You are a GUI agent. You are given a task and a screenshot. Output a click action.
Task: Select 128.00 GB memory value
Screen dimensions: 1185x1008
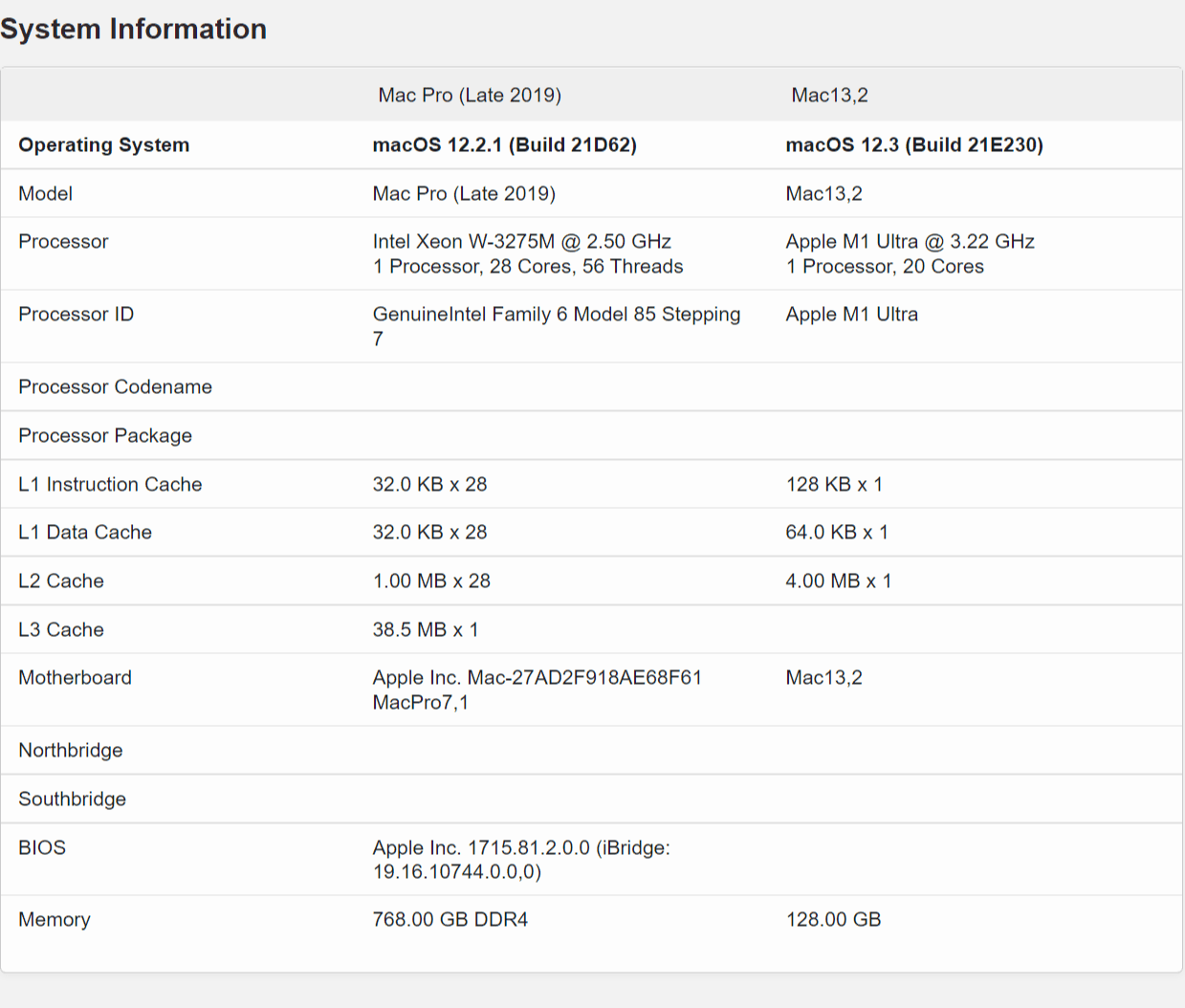pos(833,919)
